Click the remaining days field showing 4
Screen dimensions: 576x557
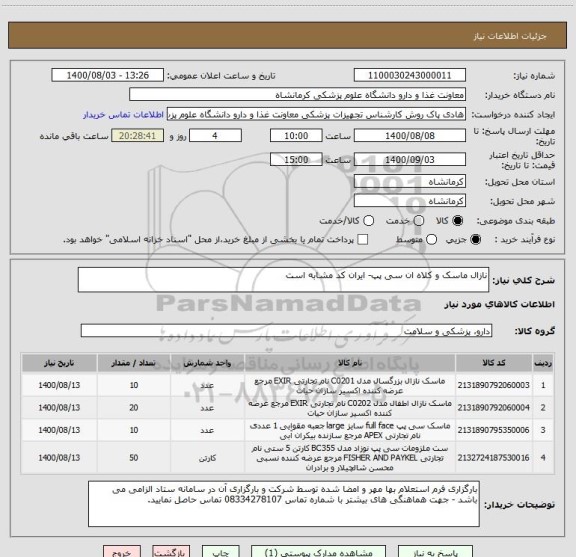[215, 136]
